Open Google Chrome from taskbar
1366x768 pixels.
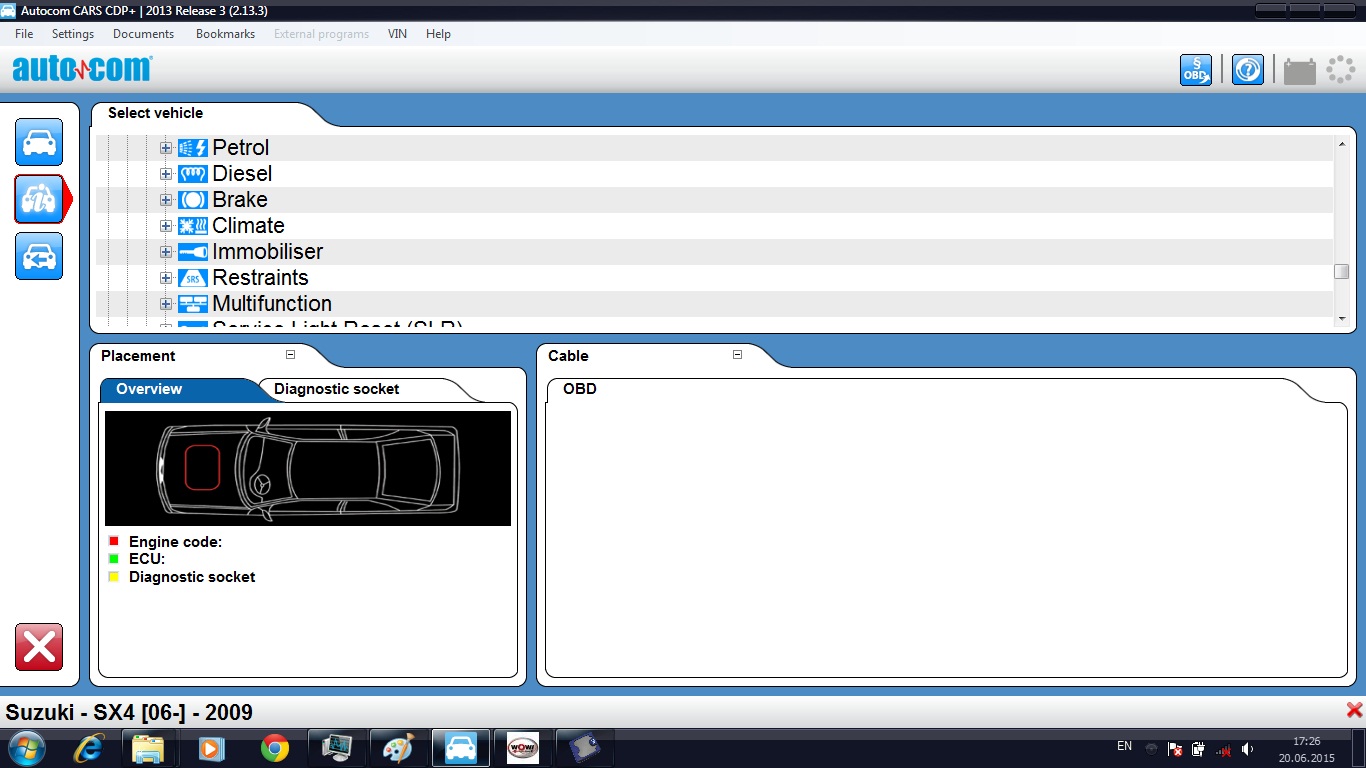[x=274, y=748]
